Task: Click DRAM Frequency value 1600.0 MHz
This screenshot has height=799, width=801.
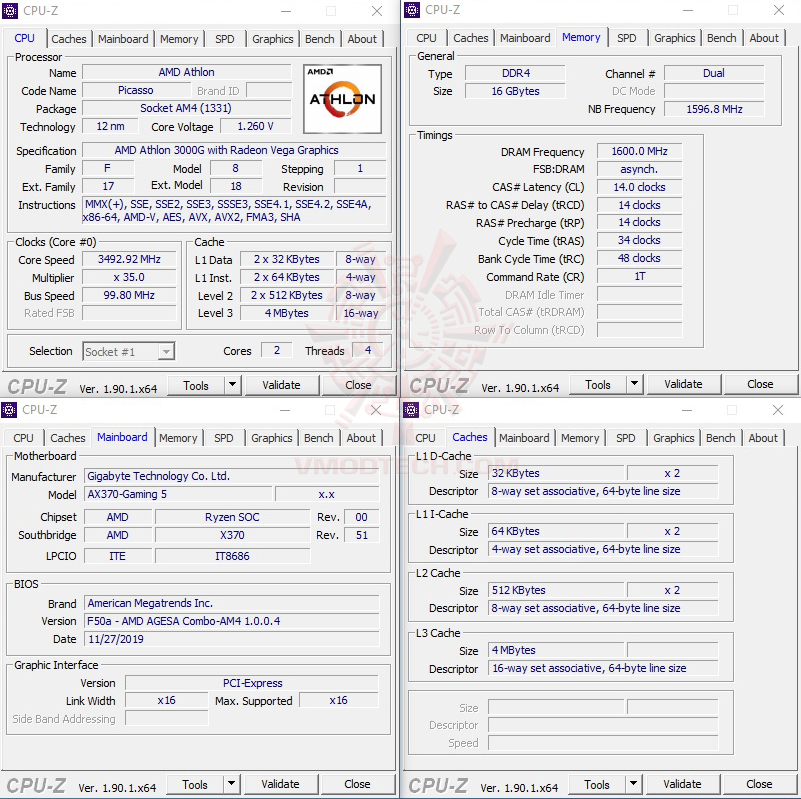Action: 640,151
